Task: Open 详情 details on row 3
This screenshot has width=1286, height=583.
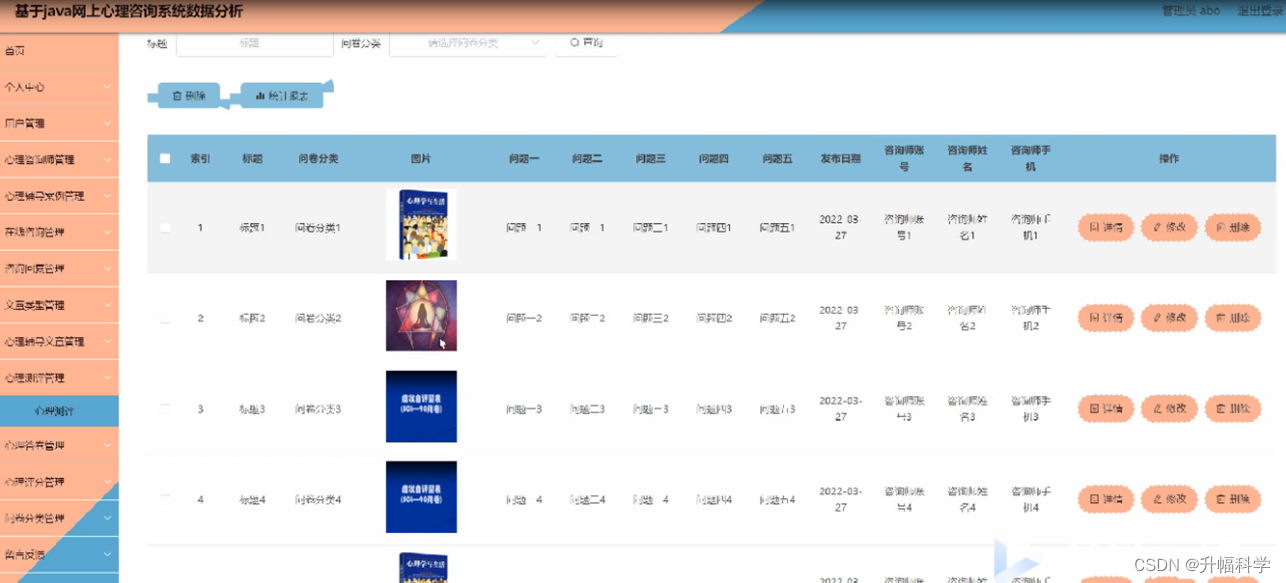Action: (x=1105, y=408)
